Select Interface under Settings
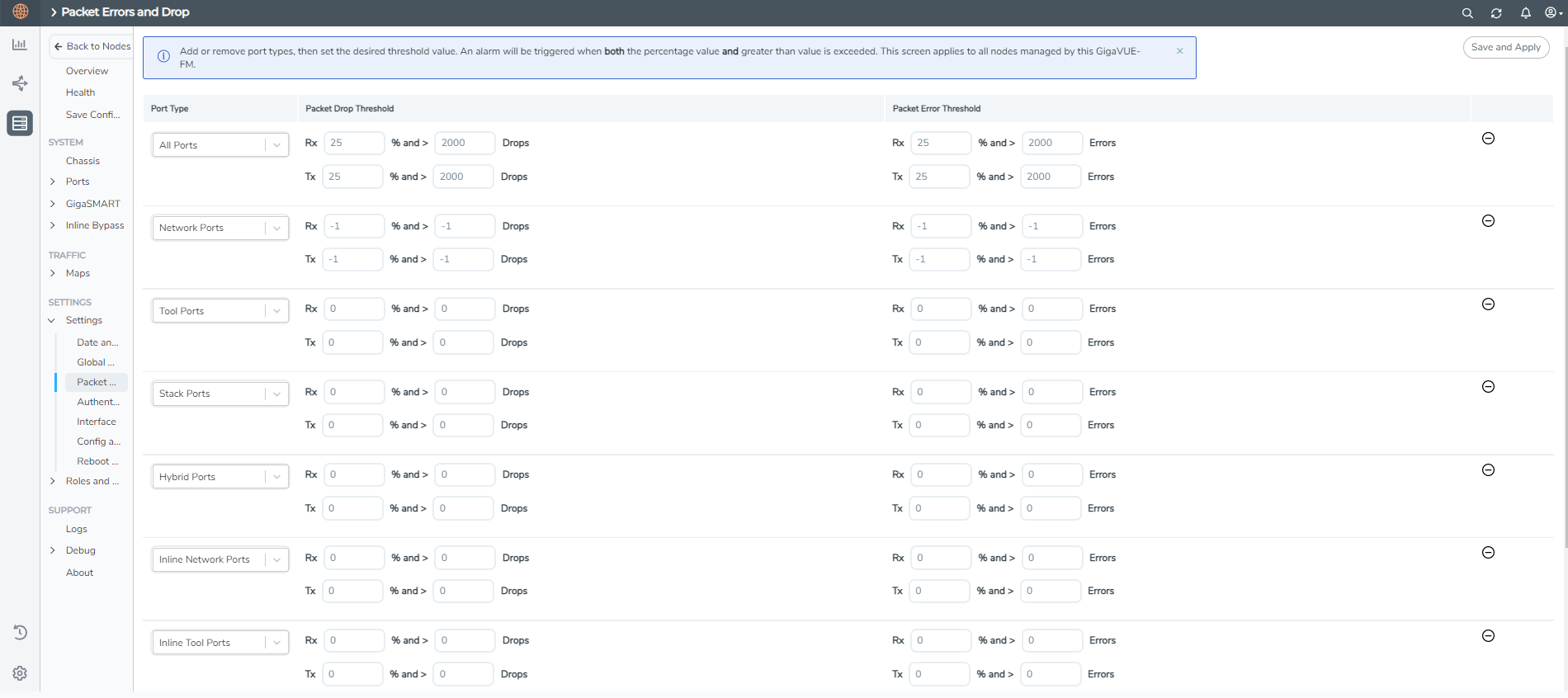The height and width of the screenshot is (698, 1568). pos(96,422)
